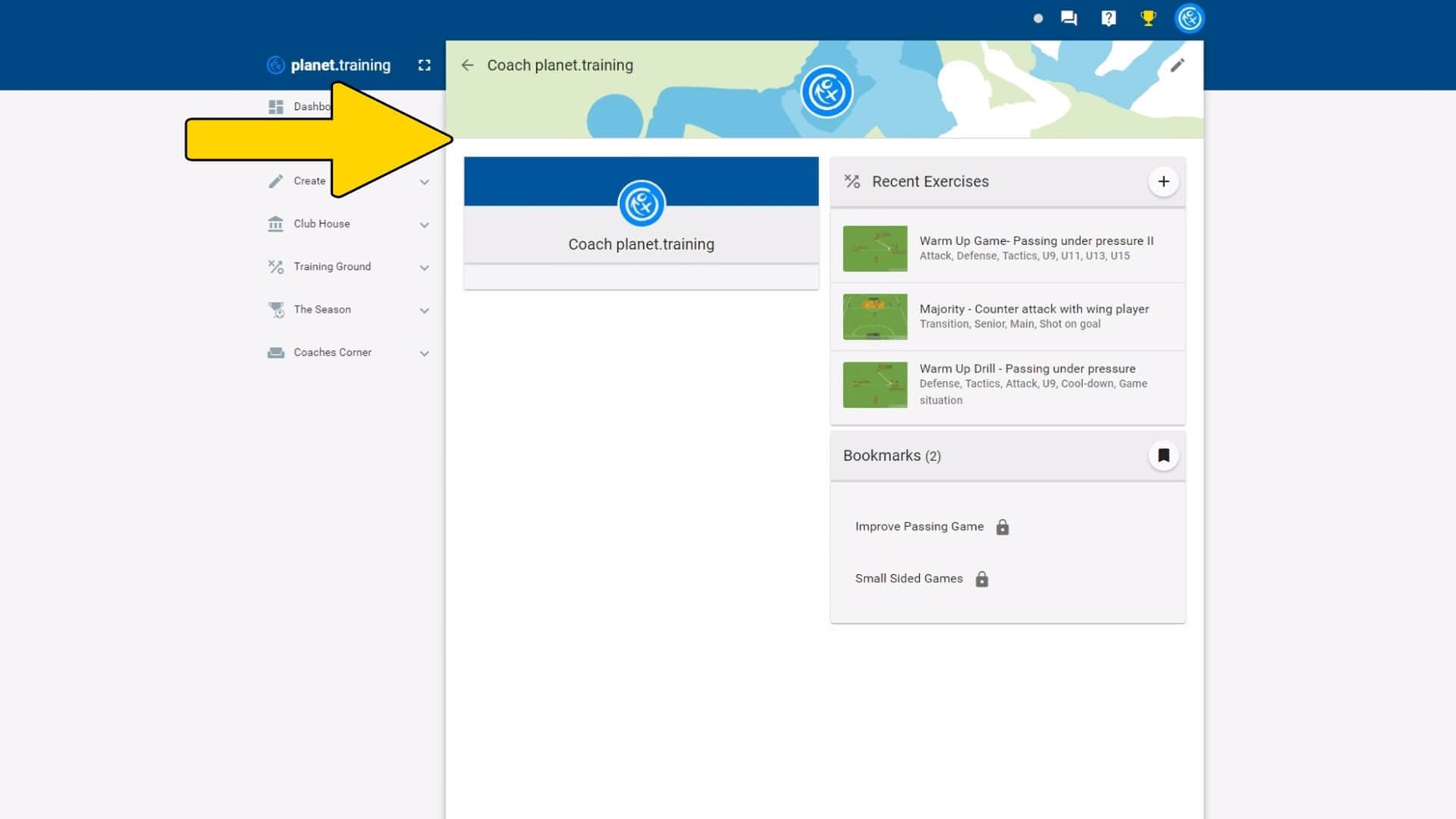The image size is (1456, 819).
Task: Select the Training Ground icon in sidebar
Action: [276, 267]
